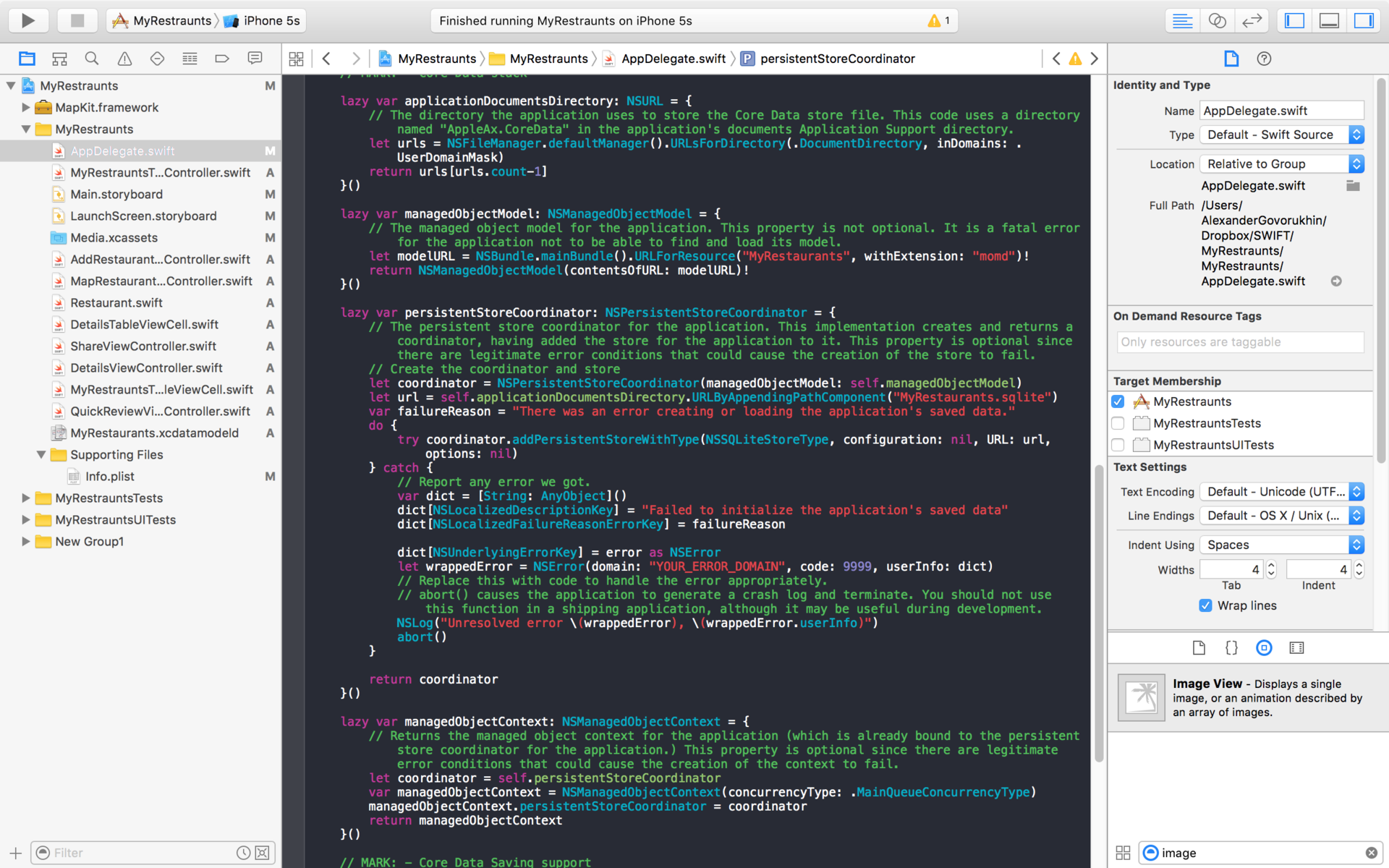Collapse the MyRestraunts group folder
The width and height of the screenshot is (1389, 868).
tap(25, 129)
